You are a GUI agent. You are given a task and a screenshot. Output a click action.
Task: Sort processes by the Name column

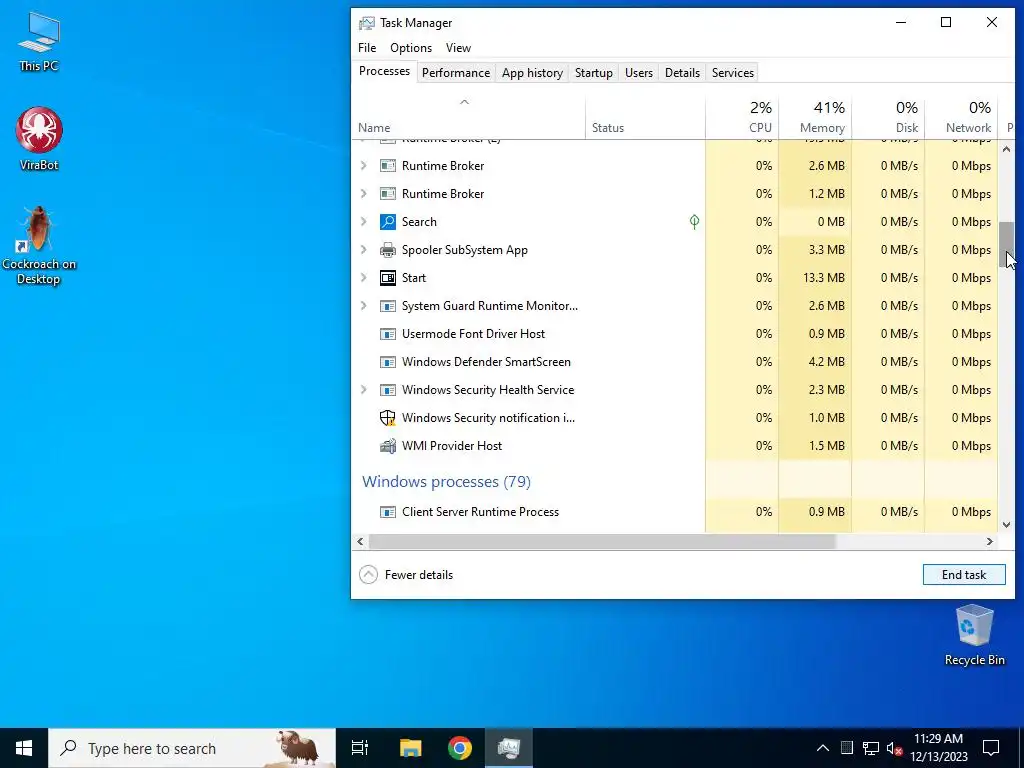(x=468, y=118)
